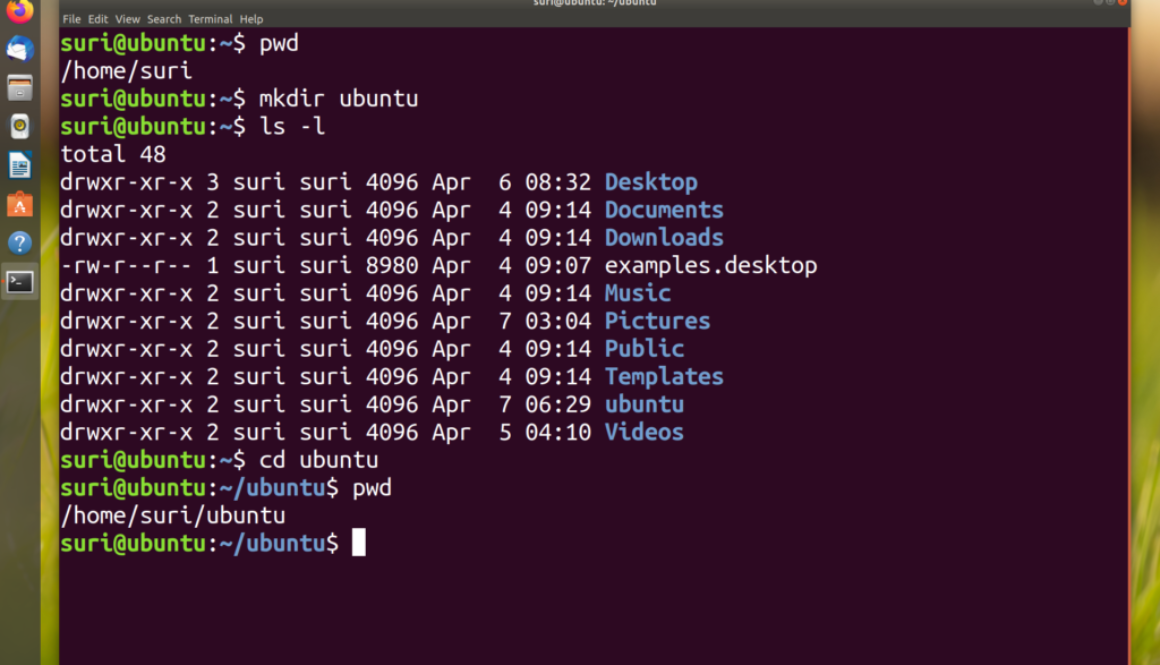The image size is (1160, 665).
Task: Open the Search menu
Action: point(164,19)
